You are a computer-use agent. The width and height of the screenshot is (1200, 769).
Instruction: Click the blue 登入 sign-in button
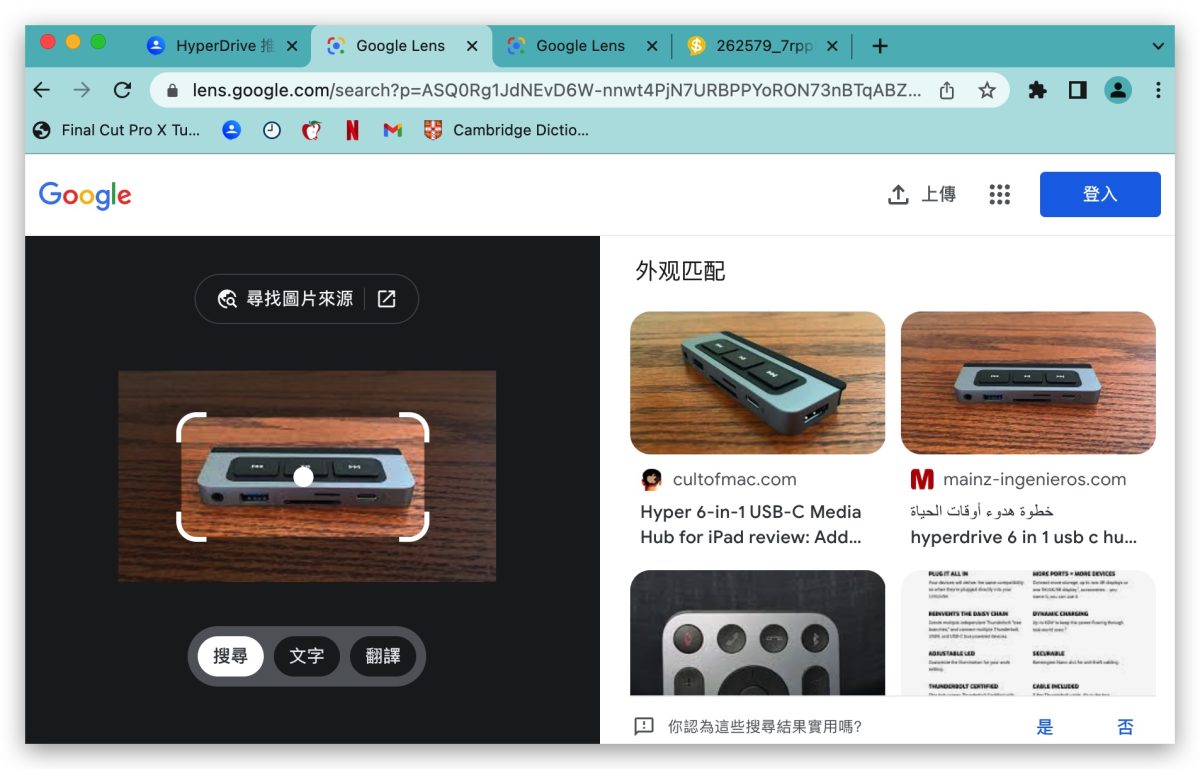tap(1100, 194)
